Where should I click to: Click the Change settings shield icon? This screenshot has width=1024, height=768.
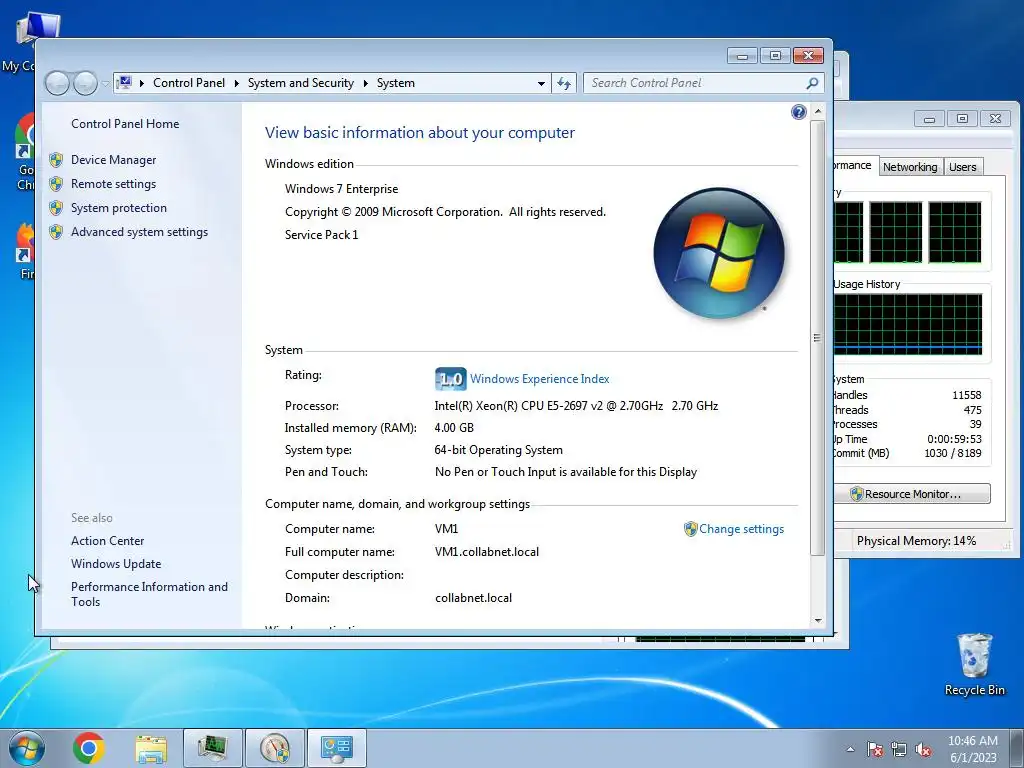(690, 529)
